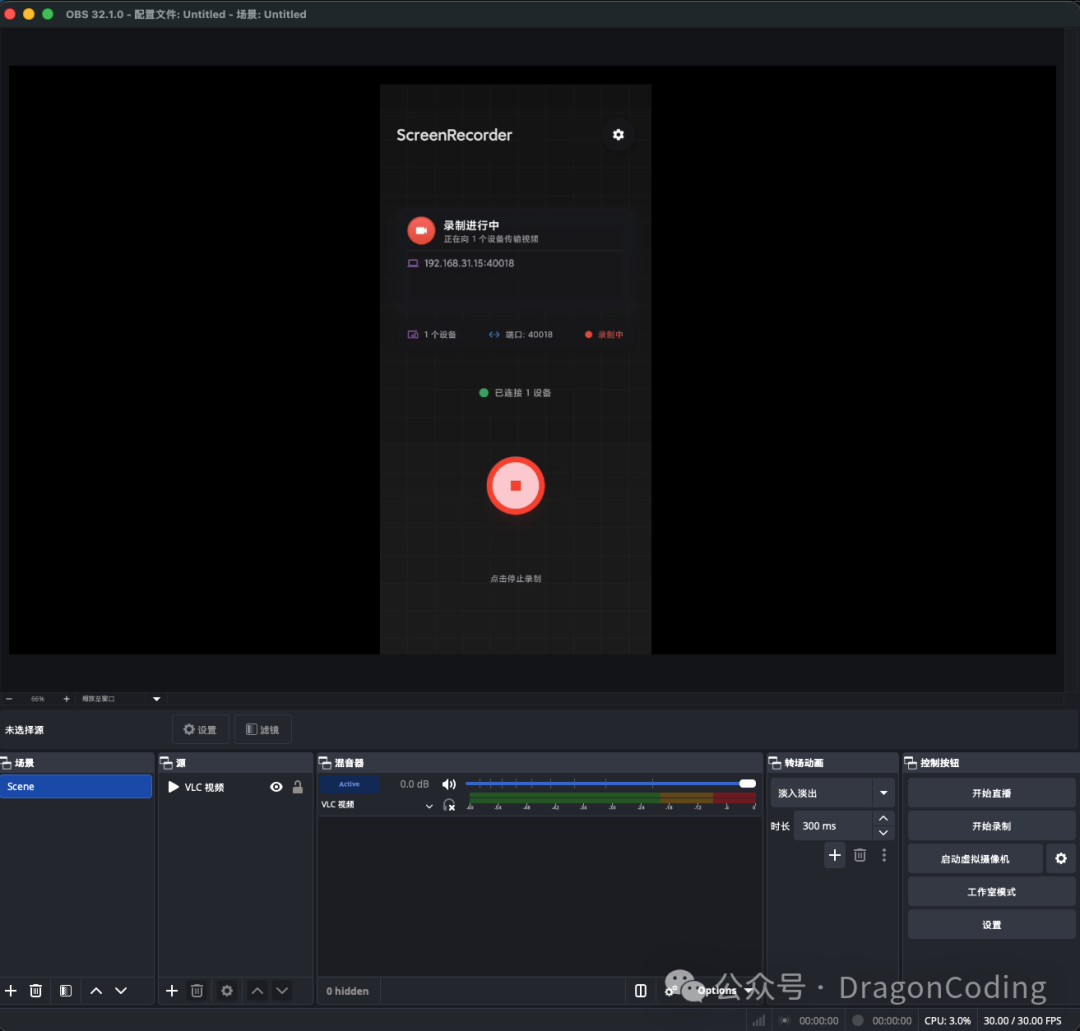Viewport: 1080px width, 1031px height.
Task: Mute VLC 视频 audio using the speaker icon
Action: pos(449,785)
